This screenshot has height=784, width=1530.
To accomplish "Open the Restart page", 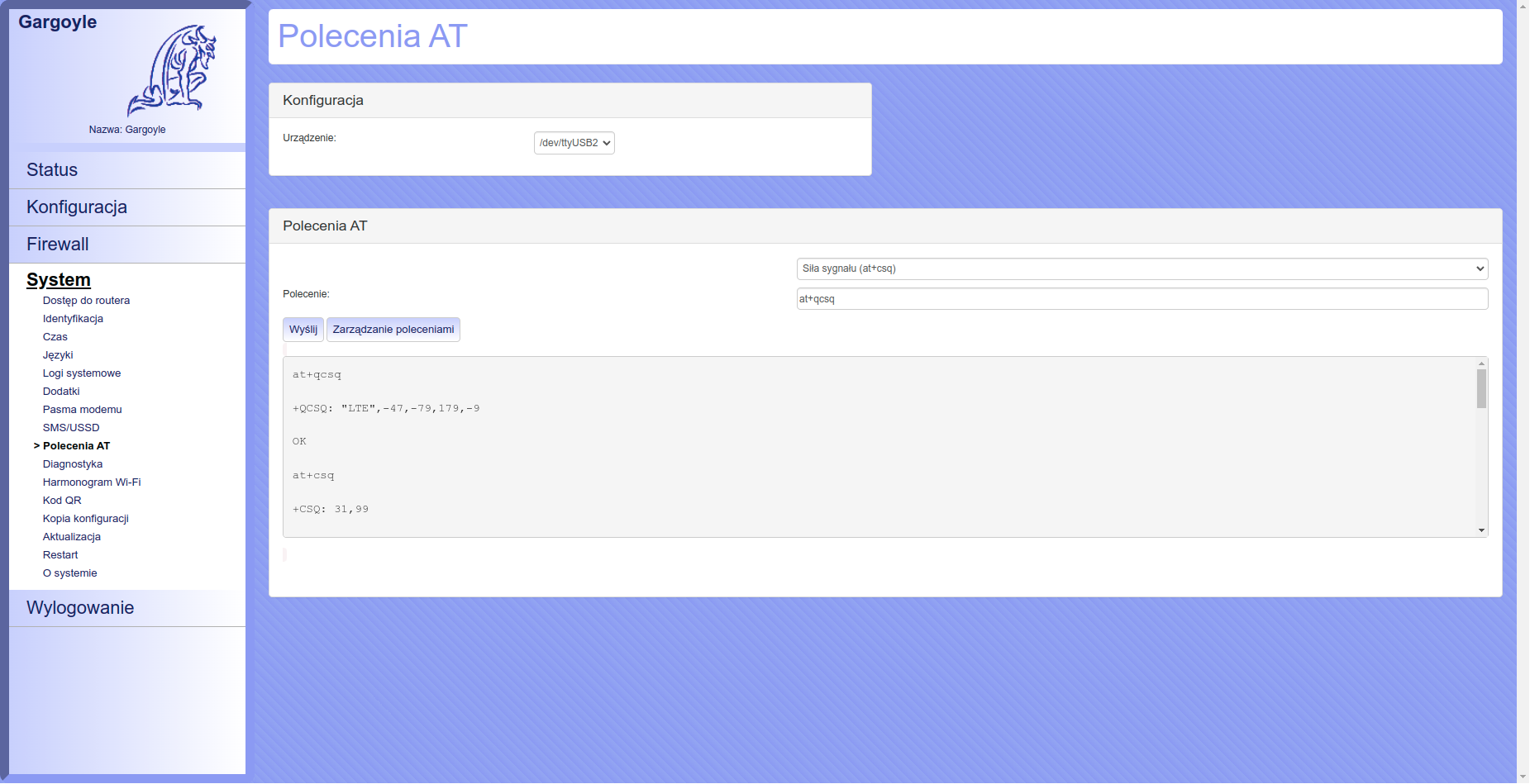I will [x=60, y=555].
